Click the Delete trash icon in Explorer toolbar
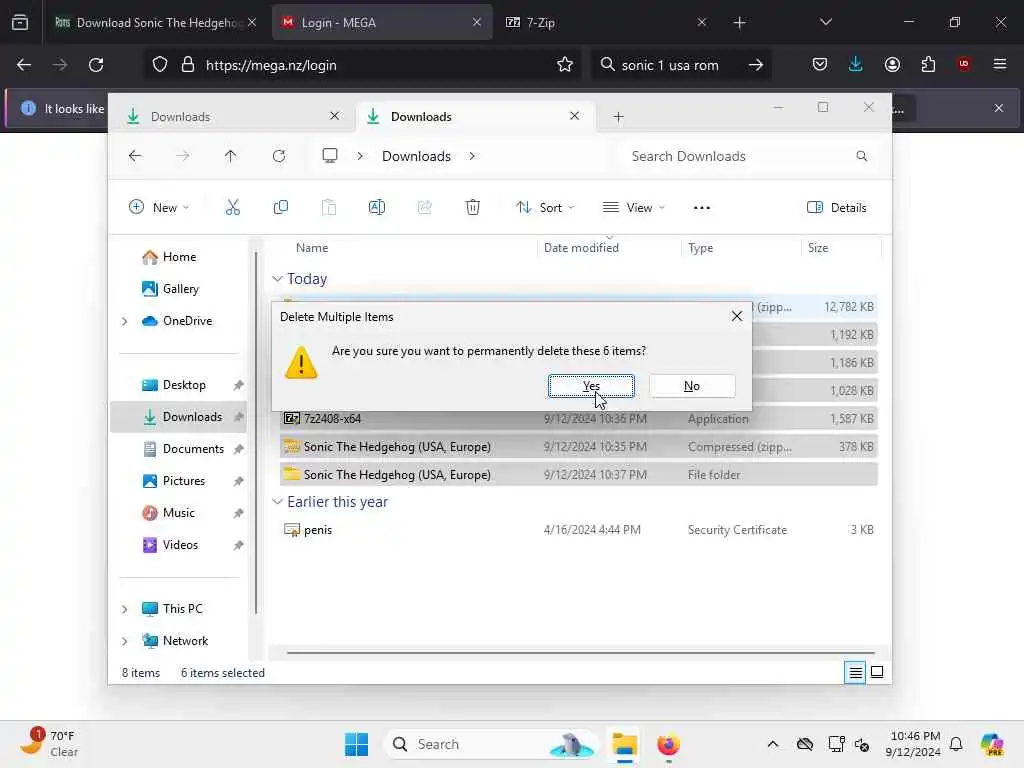 [472, 208]
